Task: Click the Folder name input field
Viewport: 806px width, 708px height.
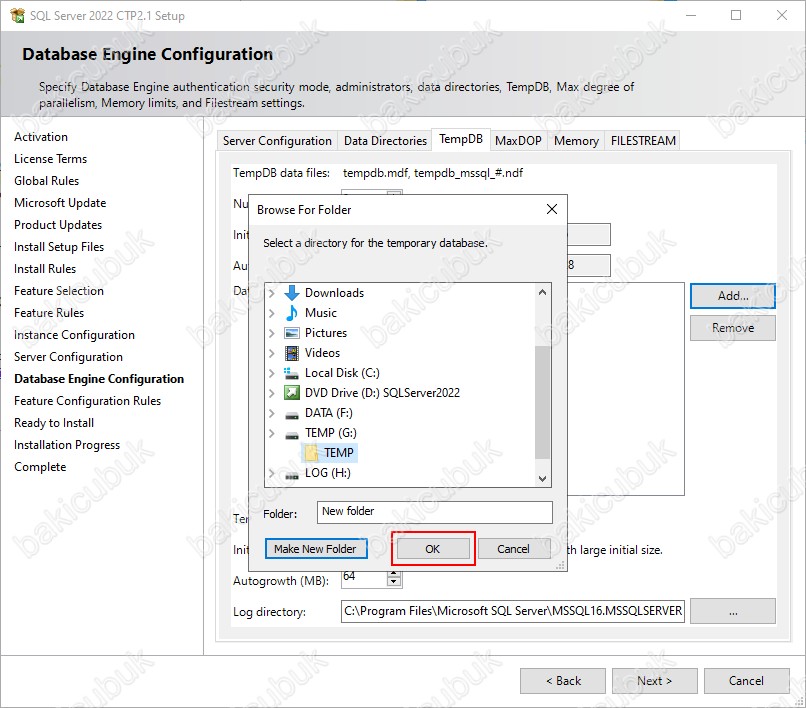Action: pyautogui.click(x=434, y=513)
